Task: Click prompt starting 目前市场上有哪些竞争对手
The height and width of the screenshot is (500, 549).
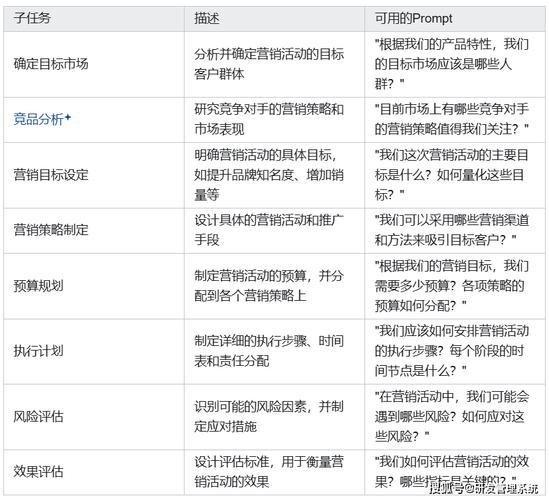Action: tap(452, 119)
